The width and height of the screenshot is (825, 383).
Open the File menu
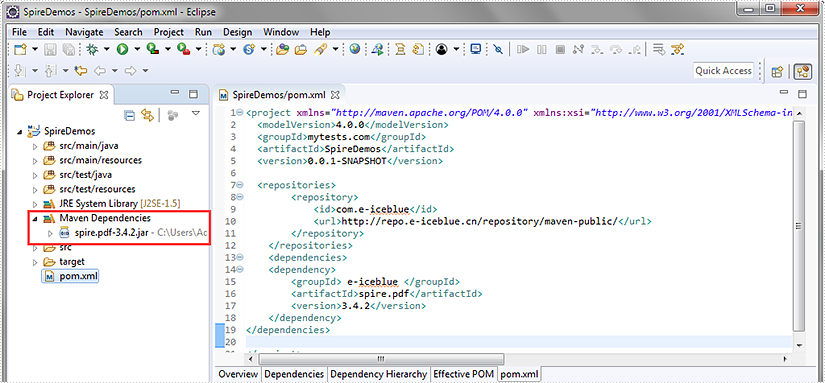click(19, 32)
